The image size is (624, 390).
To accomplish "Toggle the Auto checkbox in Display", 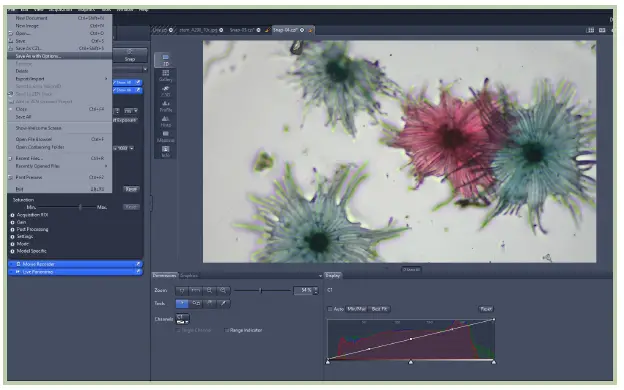I will pyautogui.click(x=330, y=309).
